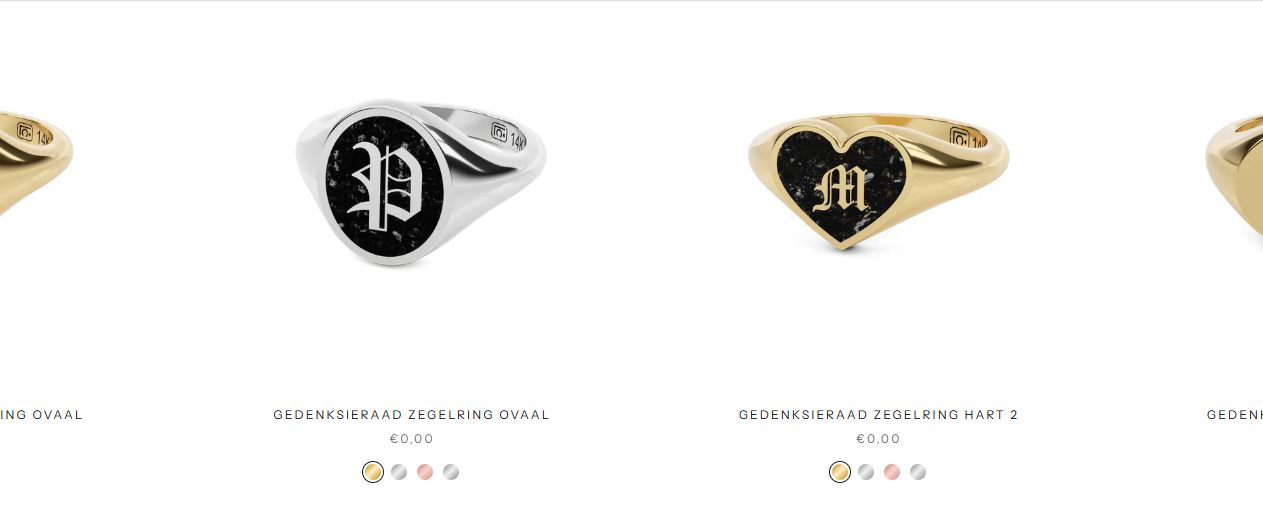The height and width of the screenshot is (527, 1263).
Task: Click the 14K hallmark inside the silver ring band
Action: 517,139
